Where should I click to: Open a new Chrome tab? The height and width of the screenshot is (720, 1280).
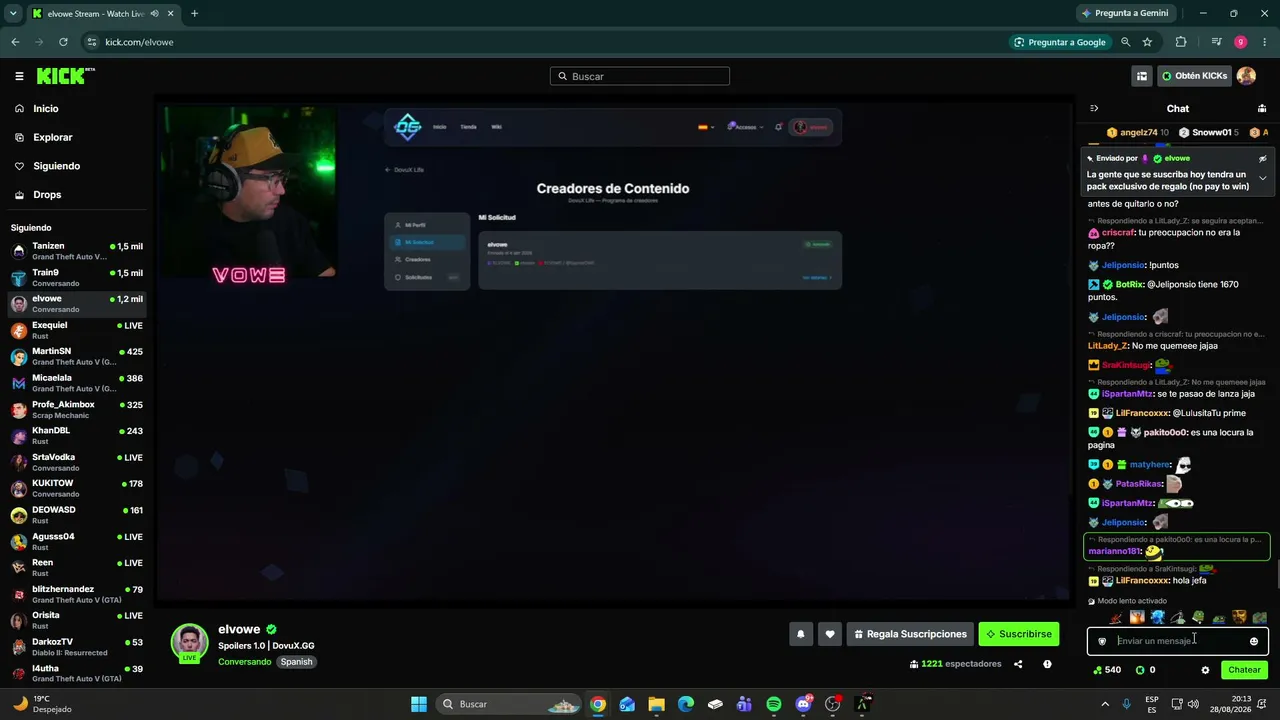coord(194,13)
